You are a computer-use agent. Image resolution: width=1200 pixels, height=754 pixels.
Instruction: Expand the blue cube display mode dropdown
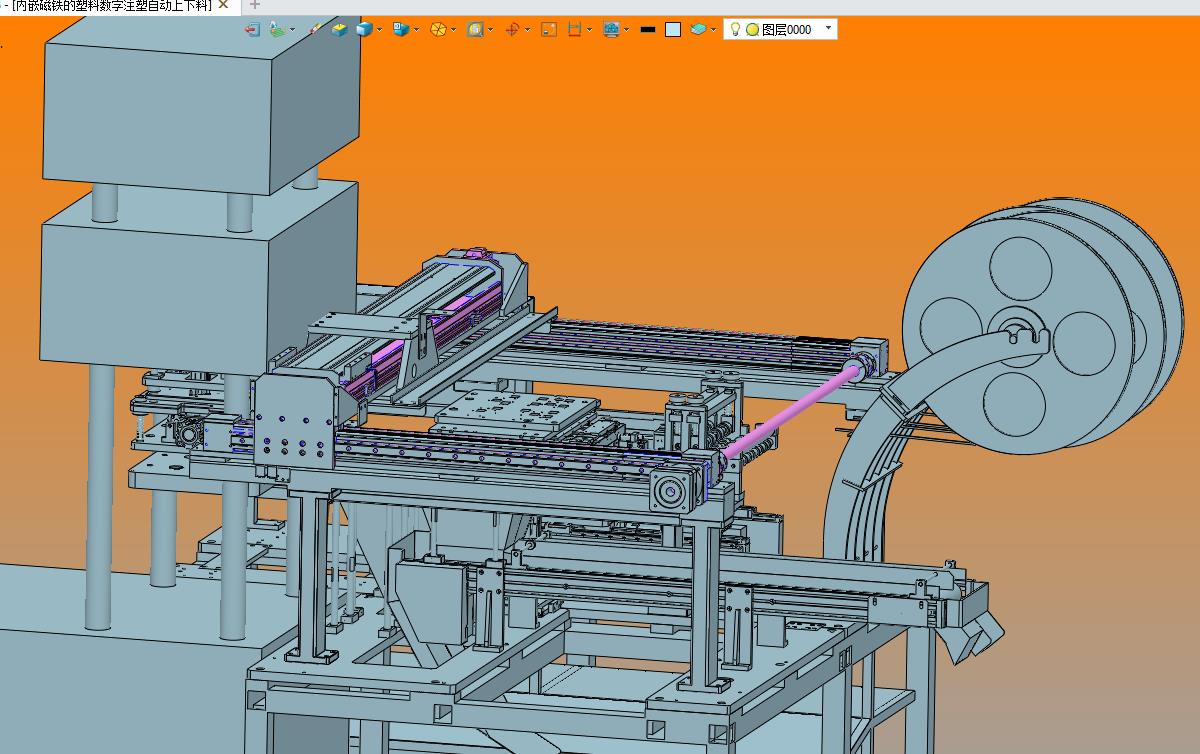click(x=379, y=30)
